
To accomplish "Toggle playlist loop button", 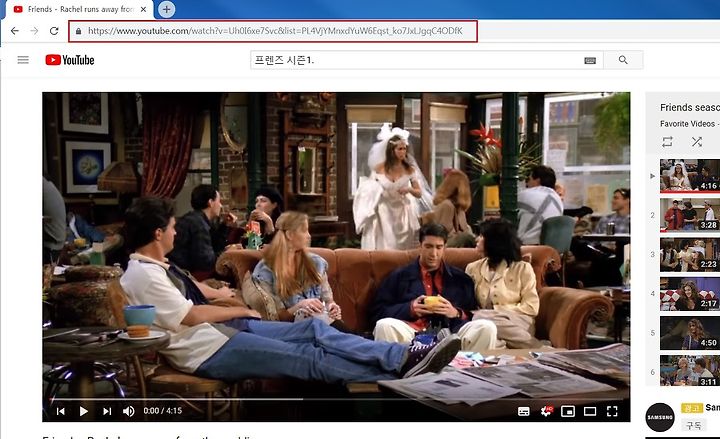I will pyautogui.click(x=667, y=142).
